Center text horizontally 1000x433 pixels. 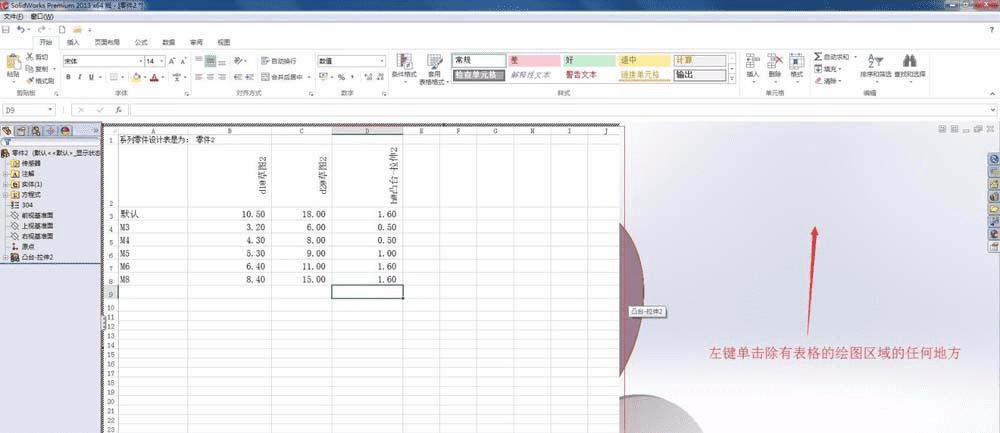pos(210,77)
